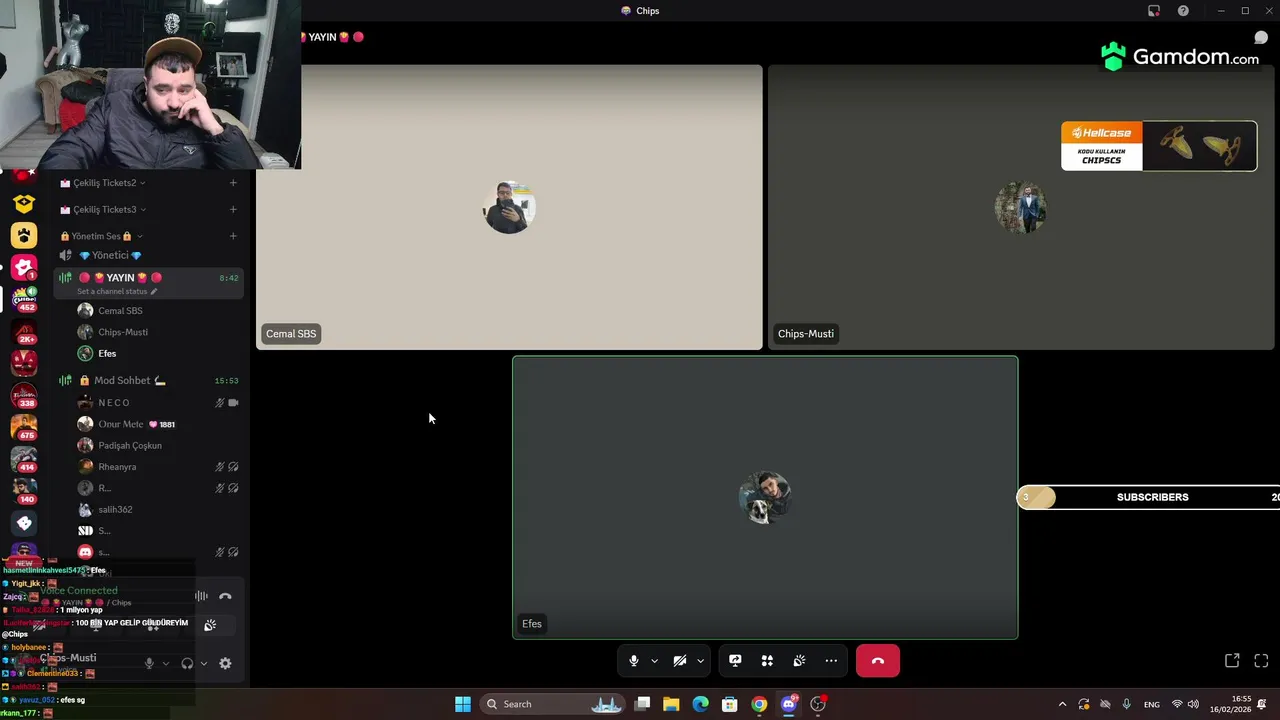
Task: Expand input device arrow in user panel
Action: (x=165, y=663)
